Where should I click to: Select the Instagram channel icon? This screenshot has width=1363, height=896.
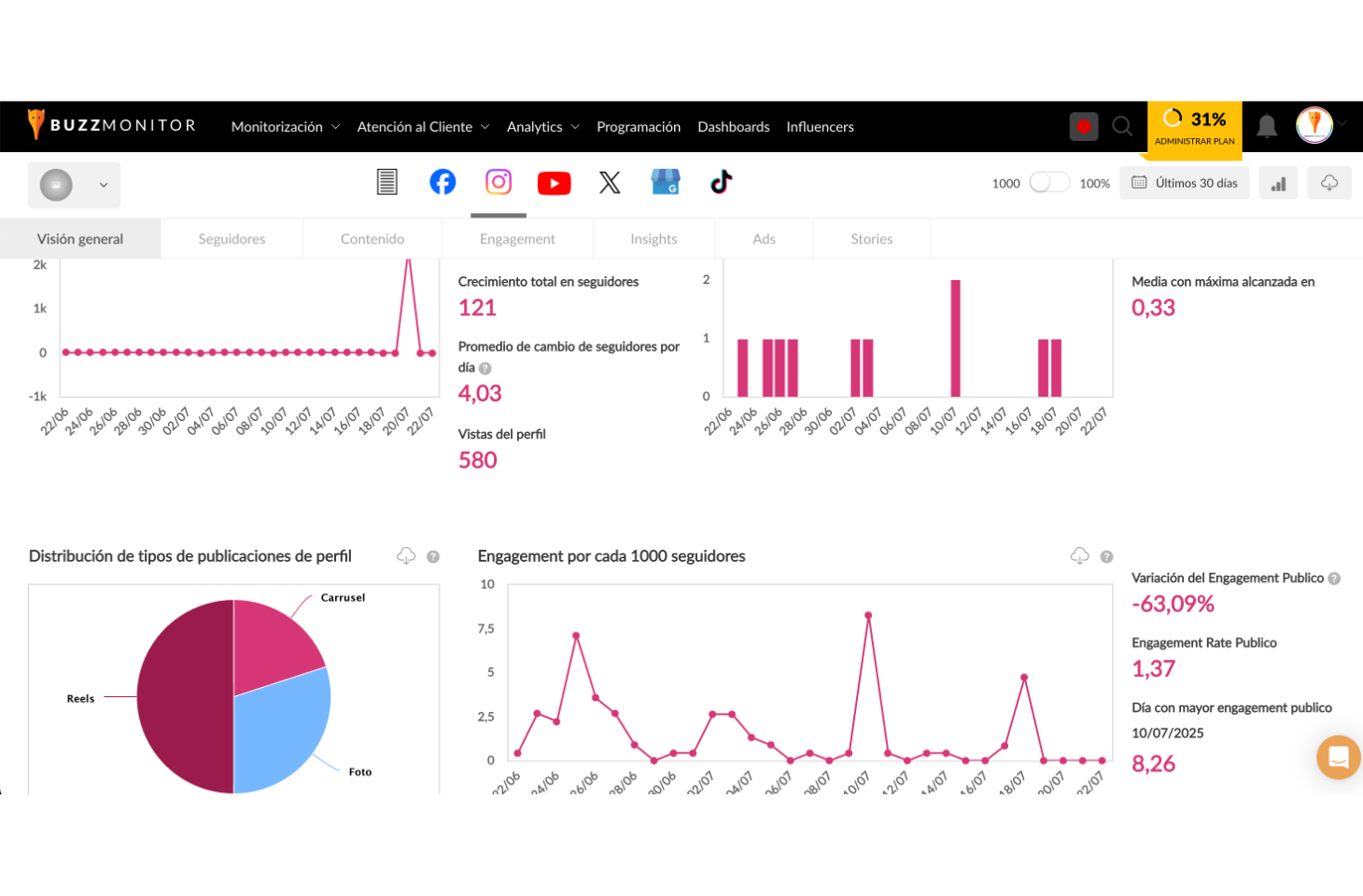[499, 182]
